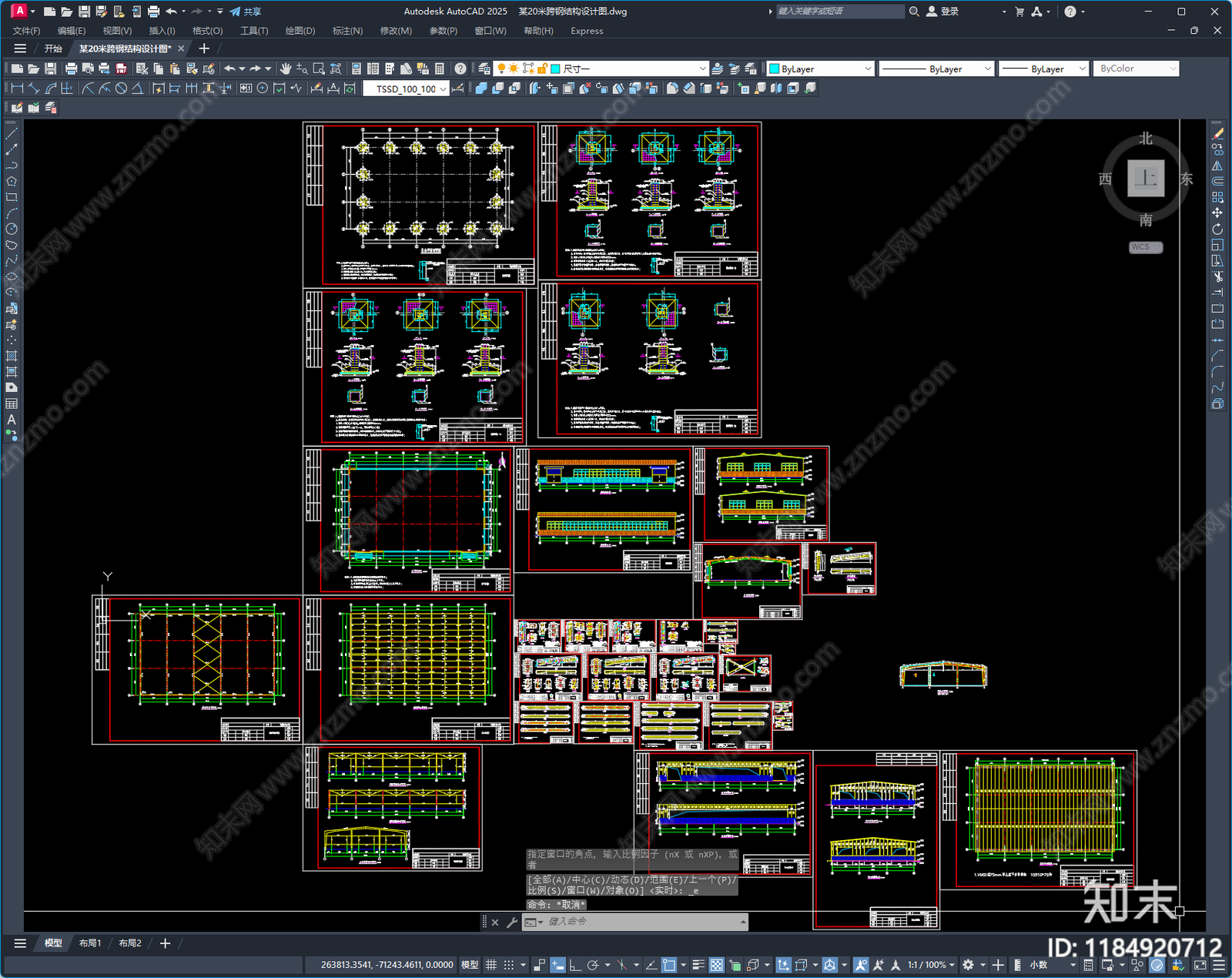Toggle polar tracking in status bar
Image resolution: width=1232 pixels, height=978 pixels.
tap(593, 965)
